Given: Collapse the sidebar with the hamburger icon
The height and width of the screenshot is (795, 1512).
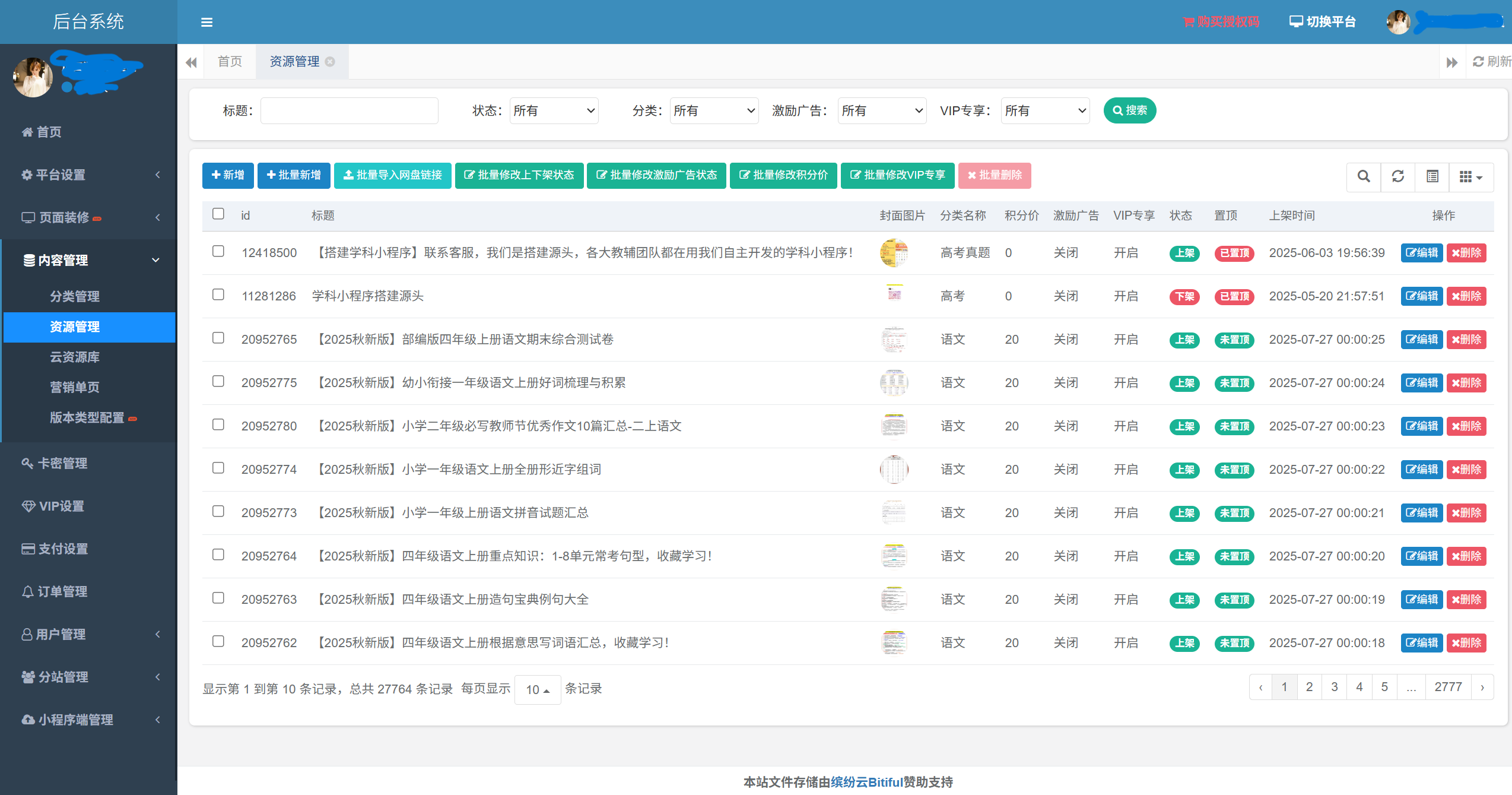Looking at the screenshot, I should (207, 21).
